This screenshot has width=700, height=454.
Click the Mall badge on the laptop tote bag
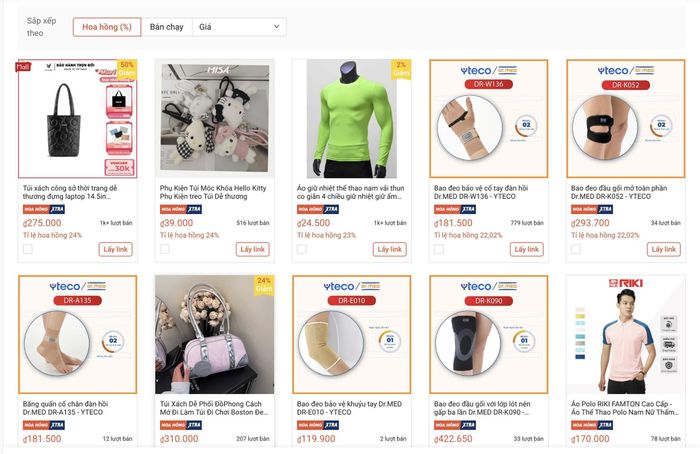[x=23, y=67]
